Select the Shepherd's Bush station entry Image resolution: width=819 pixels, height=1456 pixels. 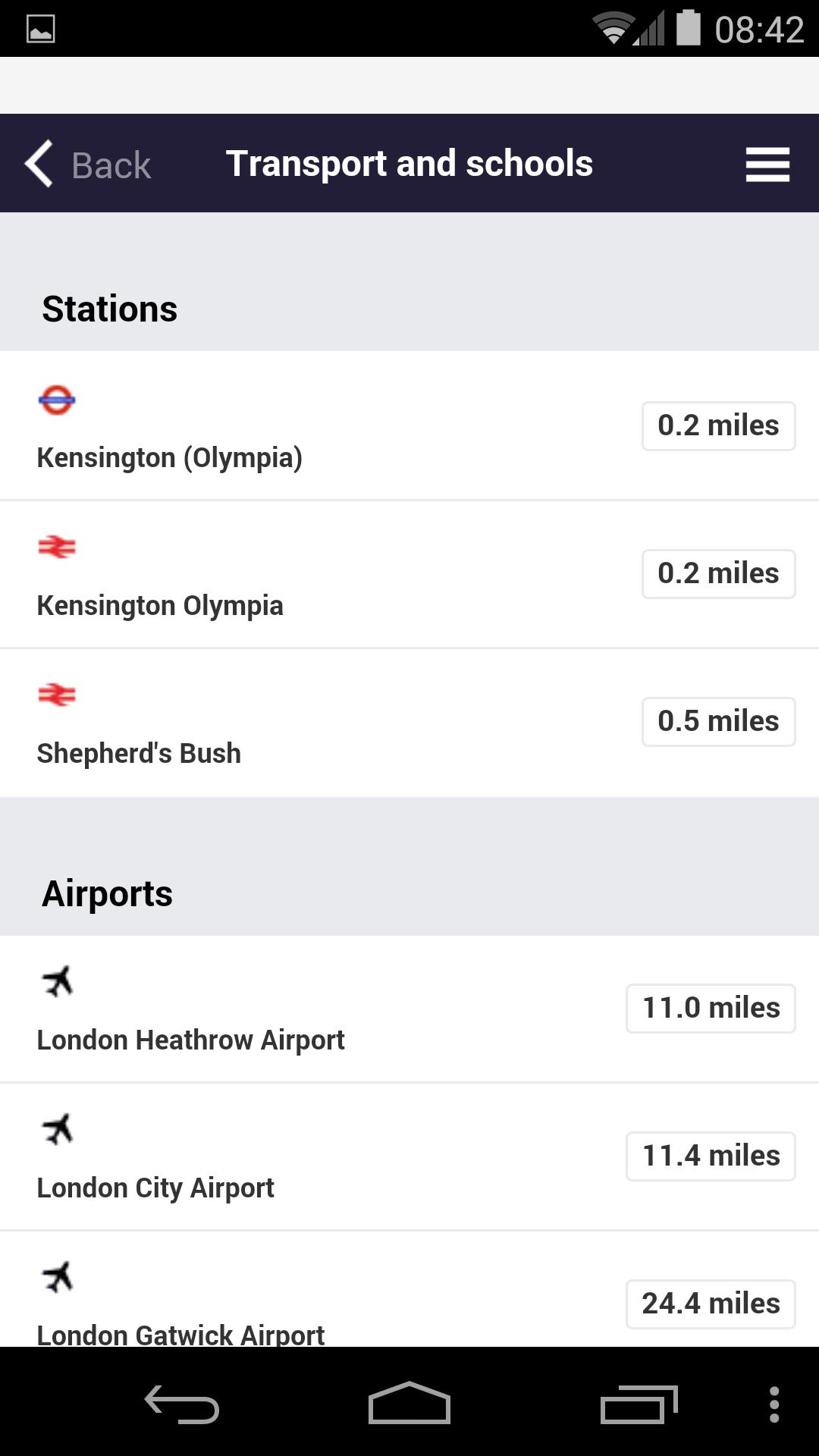pyautogui.click(x=139, y=754)
